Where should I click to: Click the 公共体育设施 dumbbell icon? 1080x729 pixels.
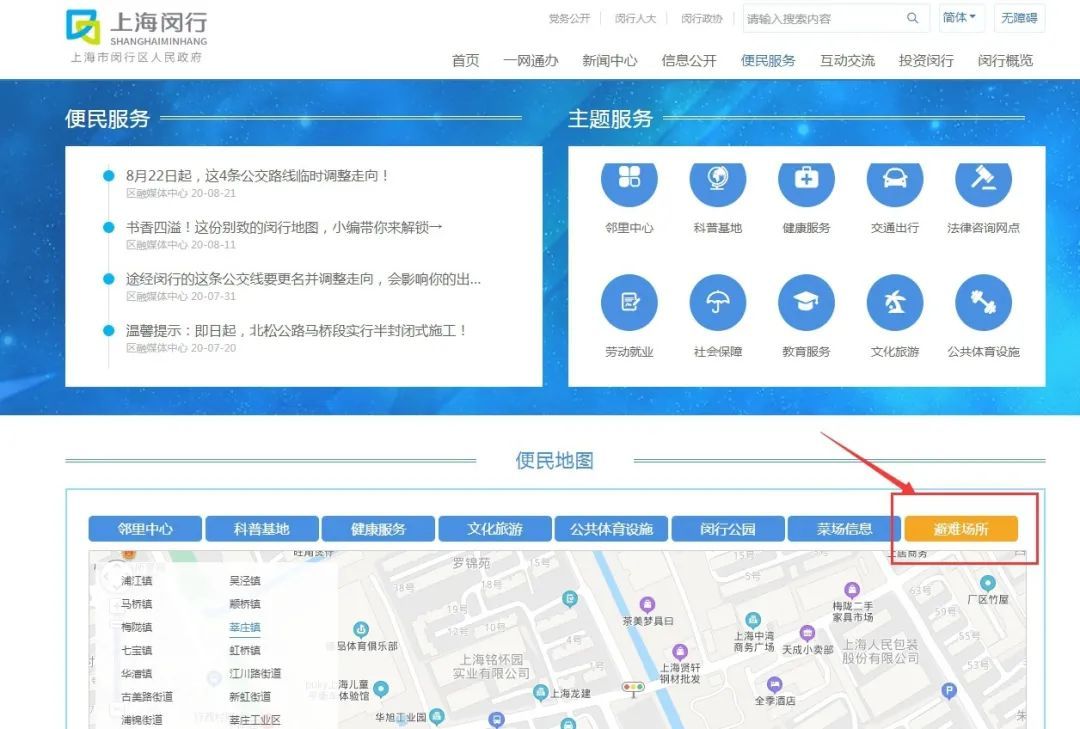tap(983, 302)
